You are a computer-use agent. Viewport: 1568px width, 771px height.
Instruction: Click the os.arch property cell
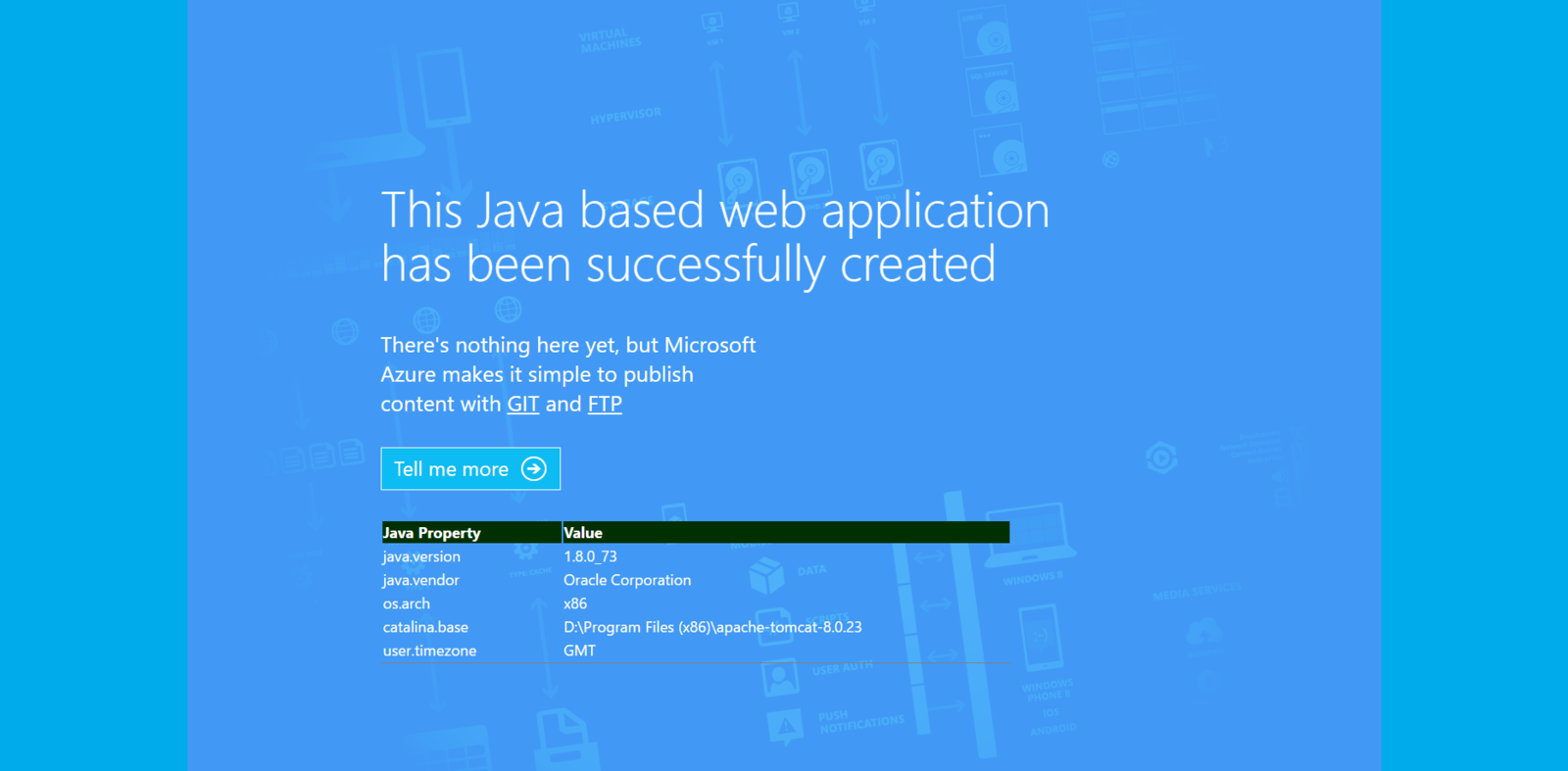click(407, 603)
